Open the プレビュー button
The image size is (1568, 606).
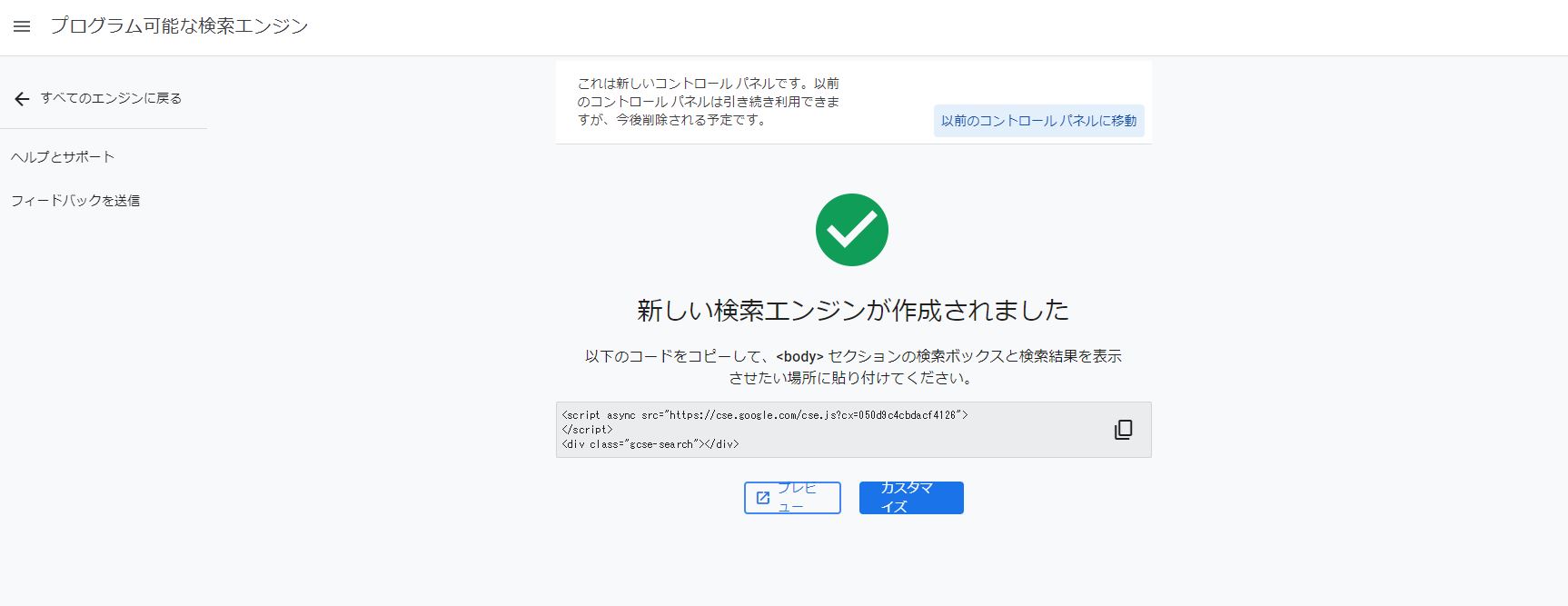click(792, 498)
